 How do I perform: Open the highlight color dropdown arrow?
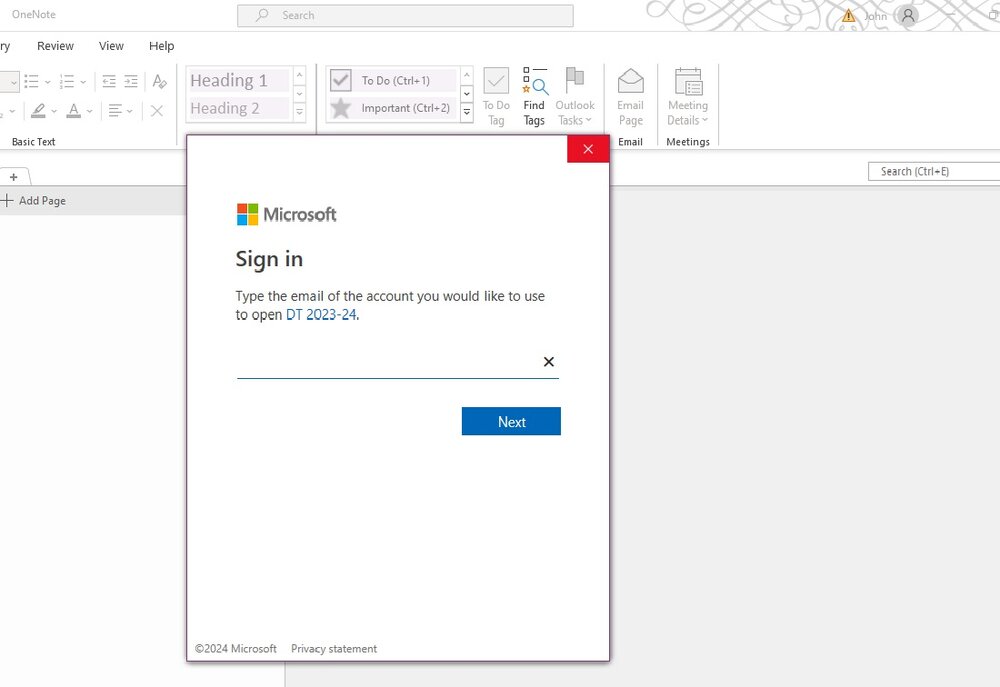[54, 111]
